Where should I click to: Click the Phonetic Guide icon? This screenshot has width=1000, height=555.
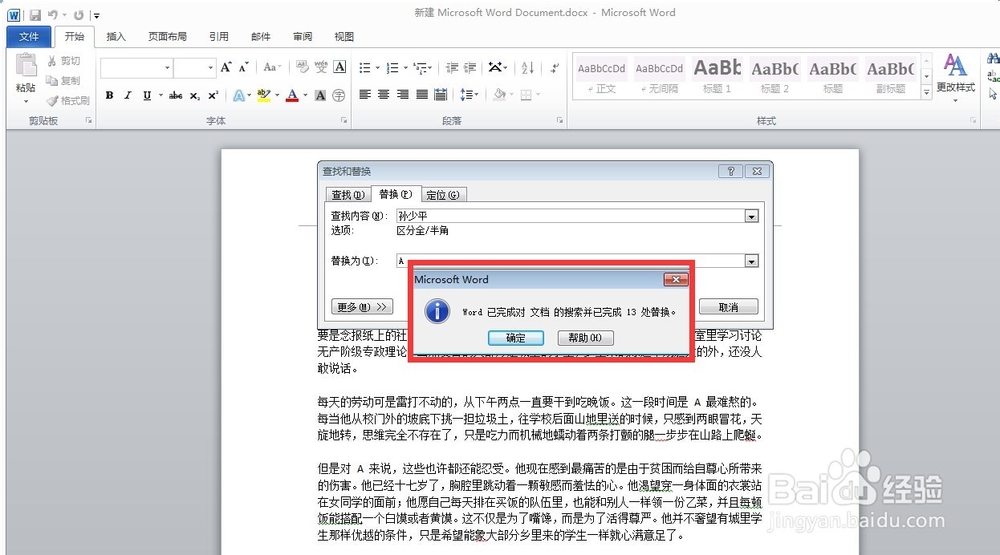321,67
